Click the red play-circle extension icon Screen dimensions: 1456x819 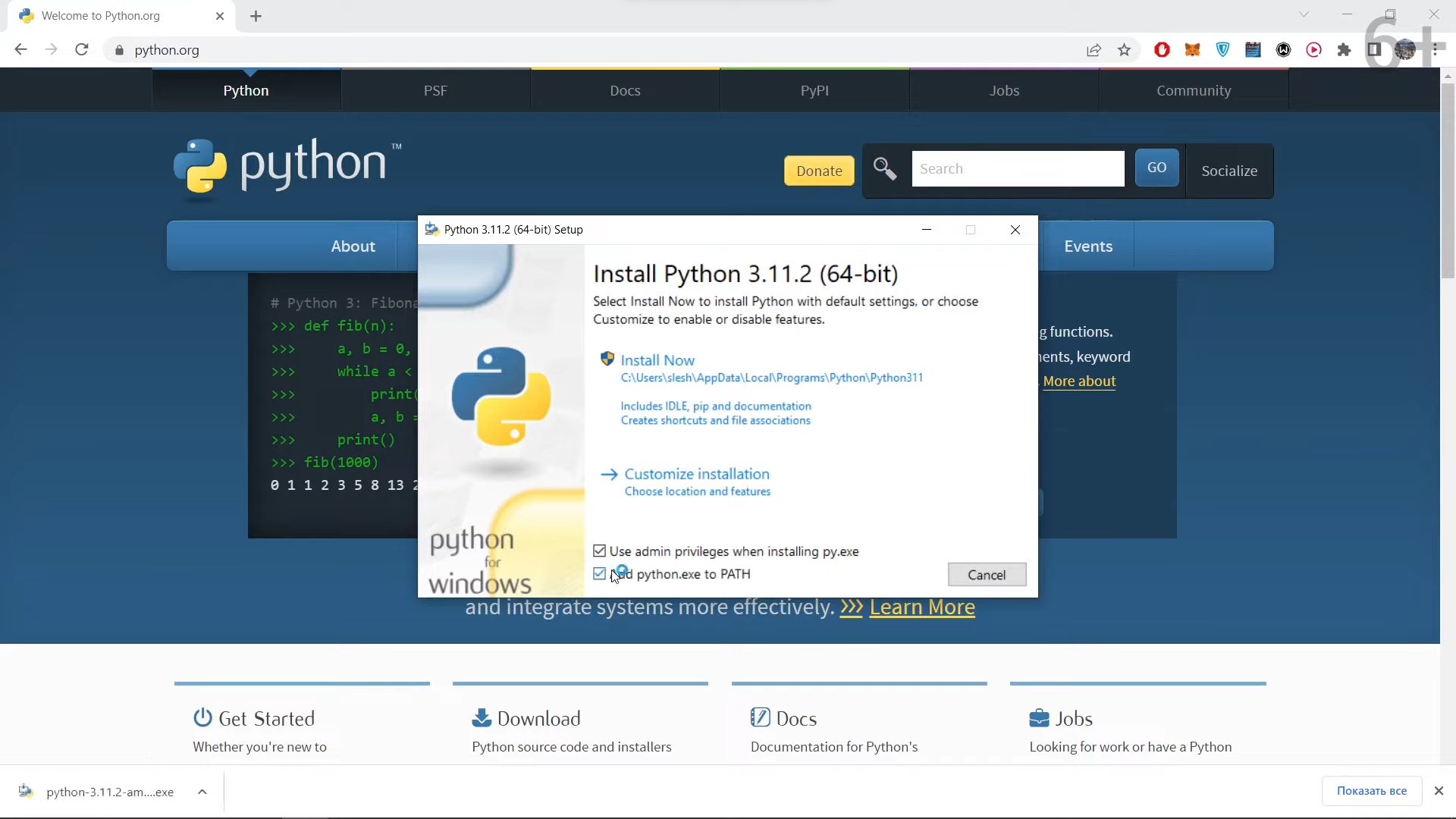[1314, 50]
